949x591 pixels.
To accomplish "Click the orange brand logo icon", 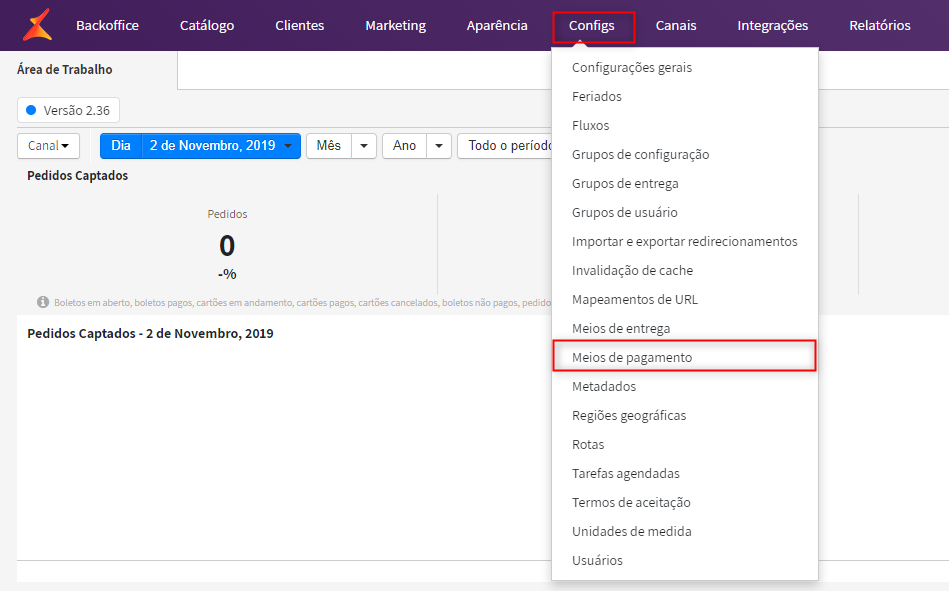I will coord(38,25).
